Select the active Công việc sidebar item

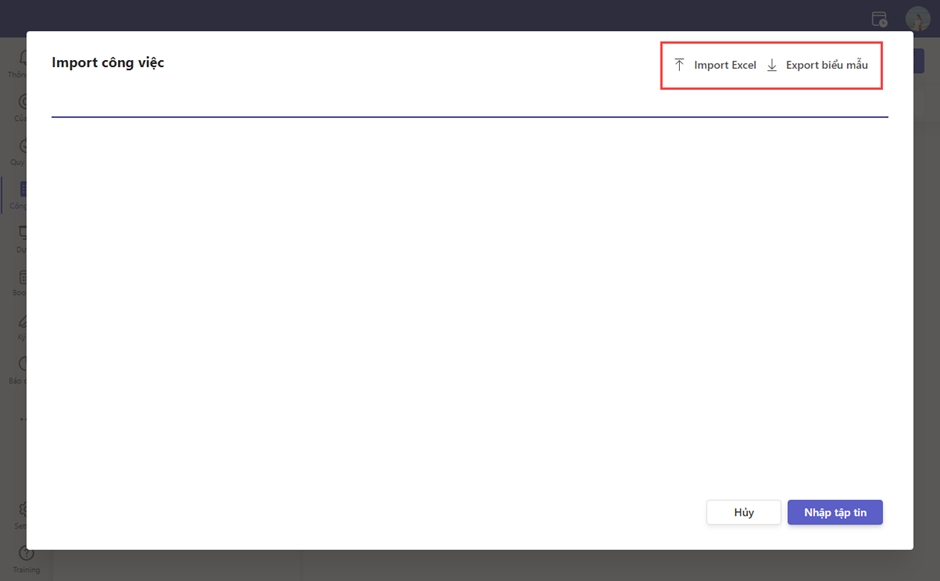point(22,192)
